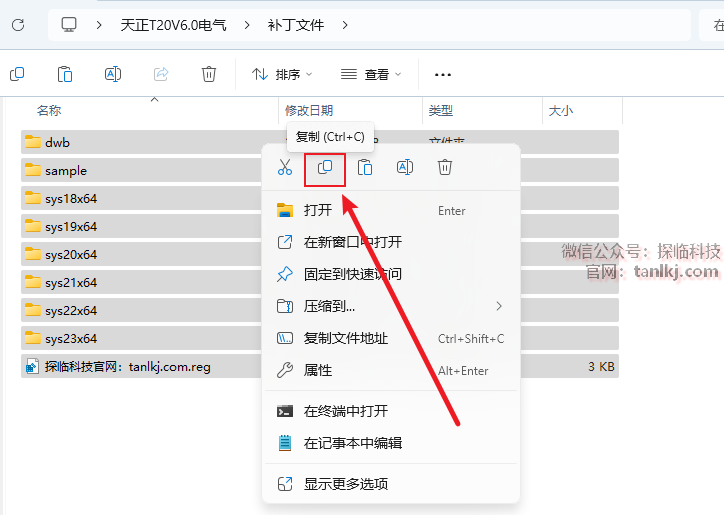Click the toolbar Paste clipboard icon
Image resolution: width=724 pixels, height=515 pixels.
click(65, 74)
